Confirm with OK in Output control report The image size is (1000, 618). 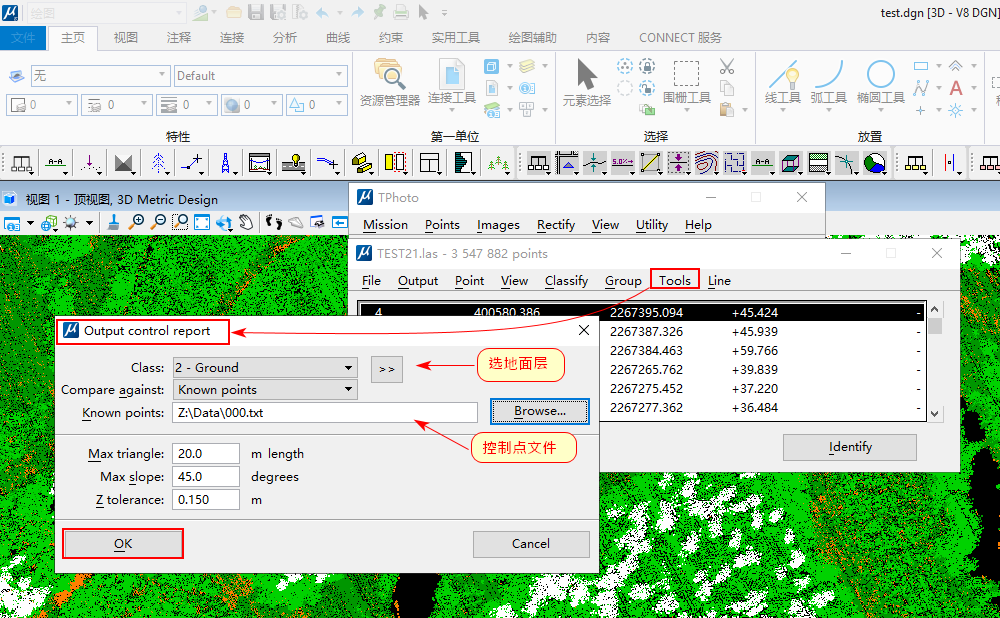coord(123,544)
